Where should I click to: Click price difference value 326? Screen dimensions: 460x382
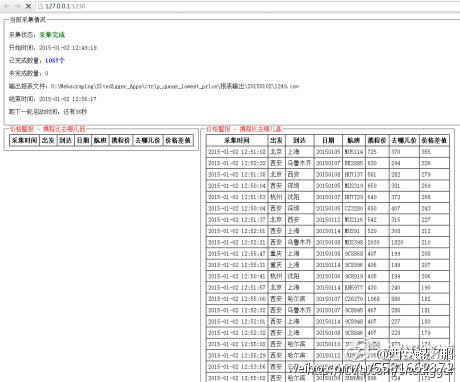[434, 163]
